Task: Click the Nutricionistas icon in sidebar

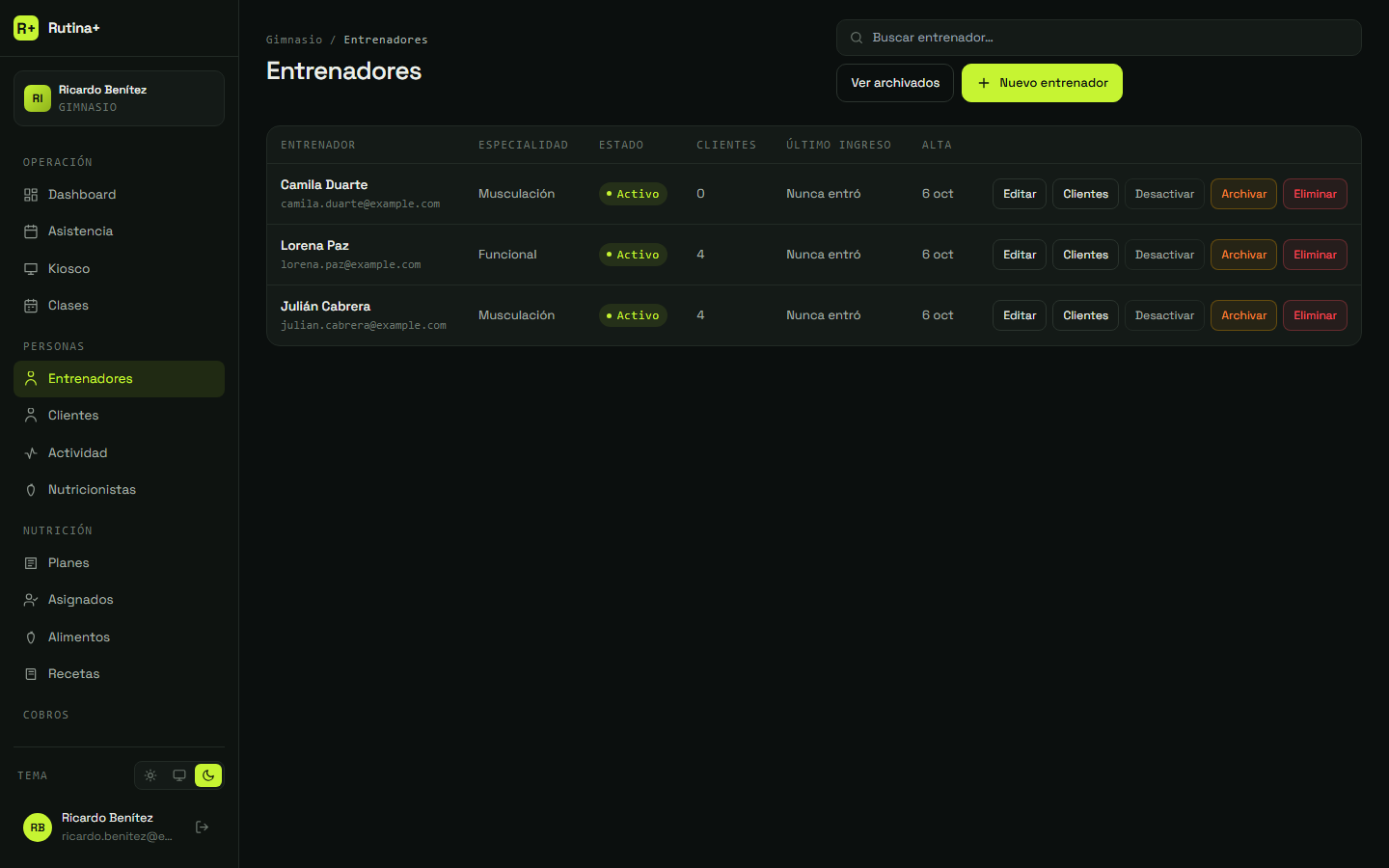Action: coord(31,490)
